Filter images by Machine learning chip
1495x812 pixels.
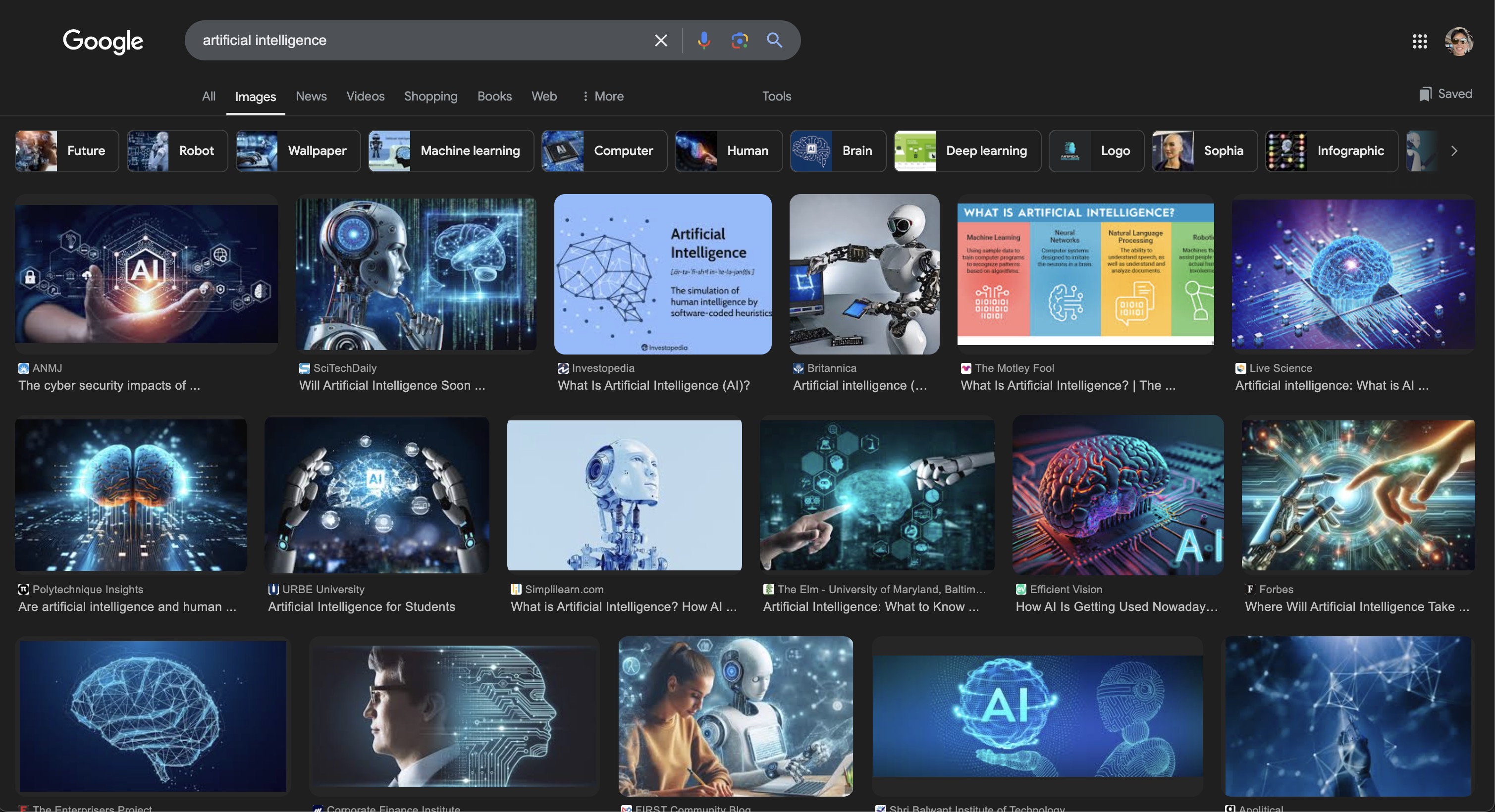click(x=450, y=151)
